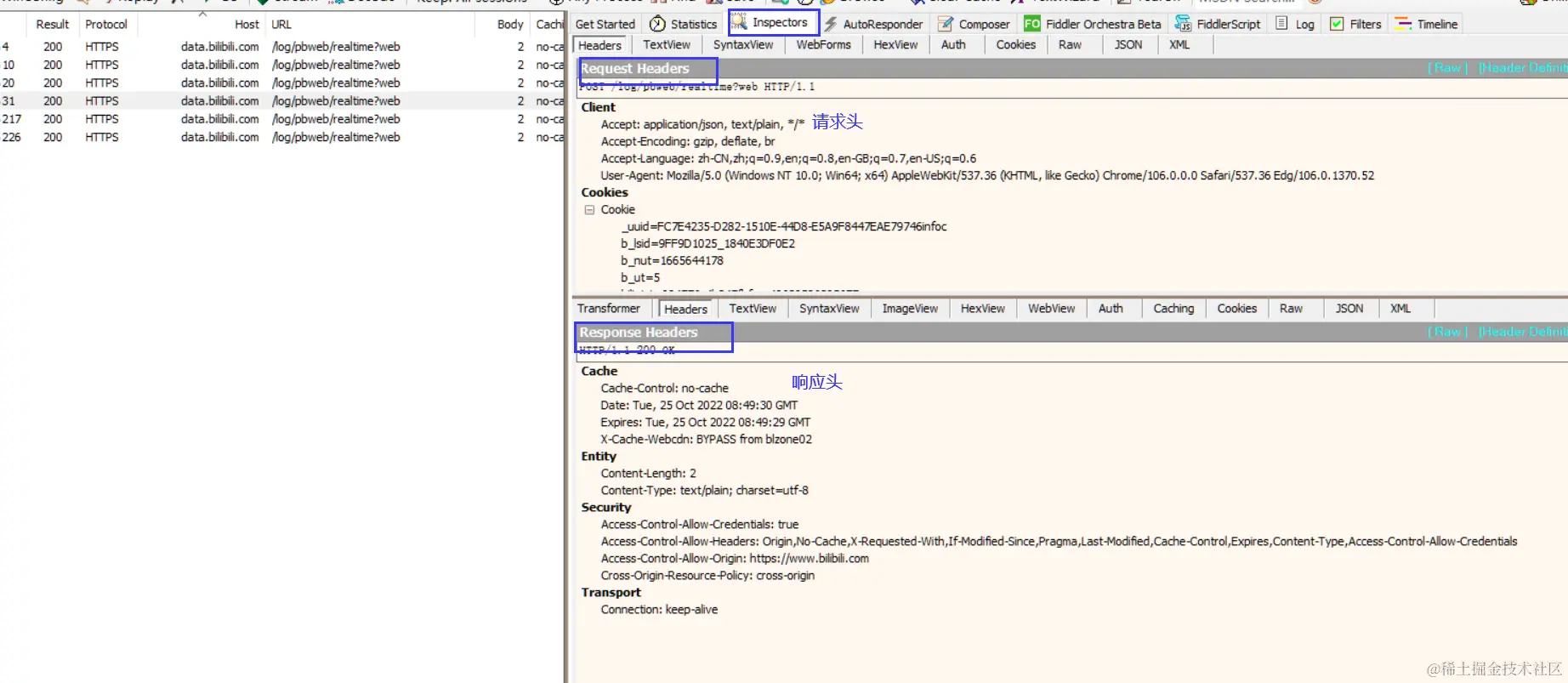Select request inspector HexView tab
1568x683 pixels.
[895, 45]
